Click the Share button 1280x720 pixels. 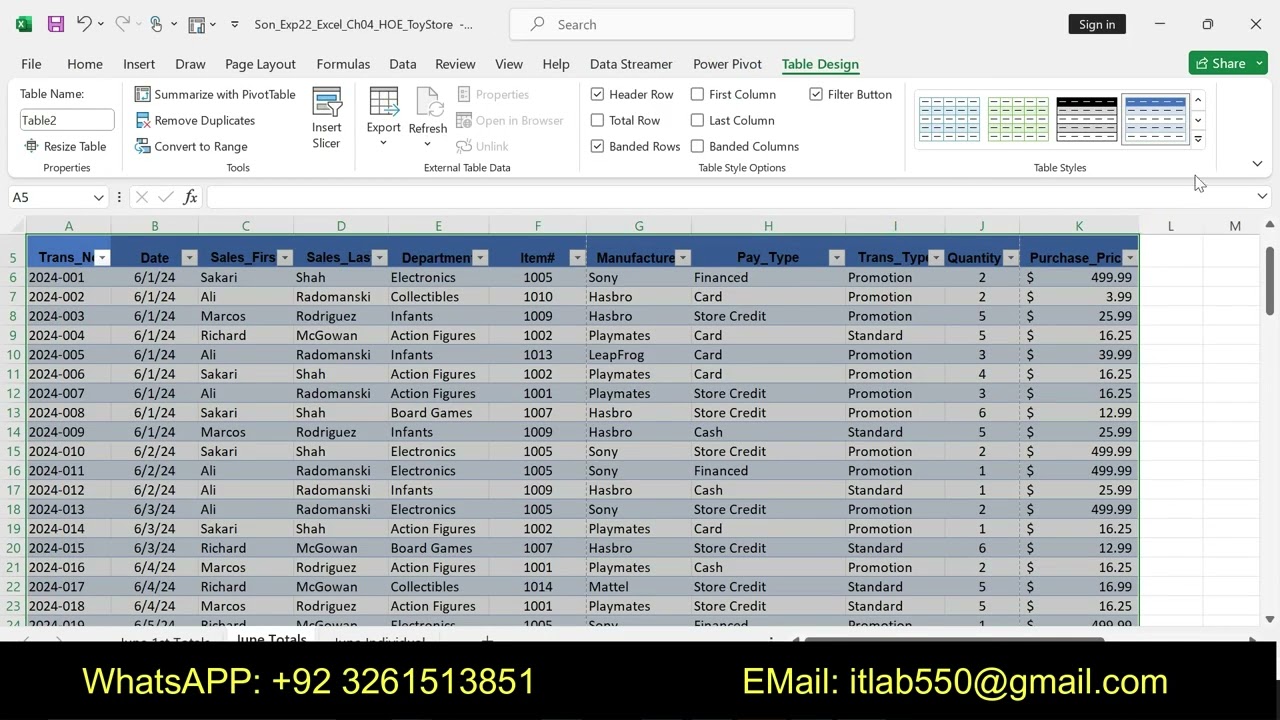(1228, 63)
